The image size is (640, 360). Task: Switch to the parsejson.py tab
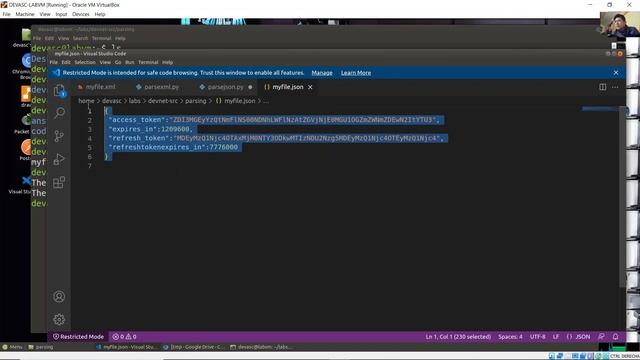pos(226,87)
